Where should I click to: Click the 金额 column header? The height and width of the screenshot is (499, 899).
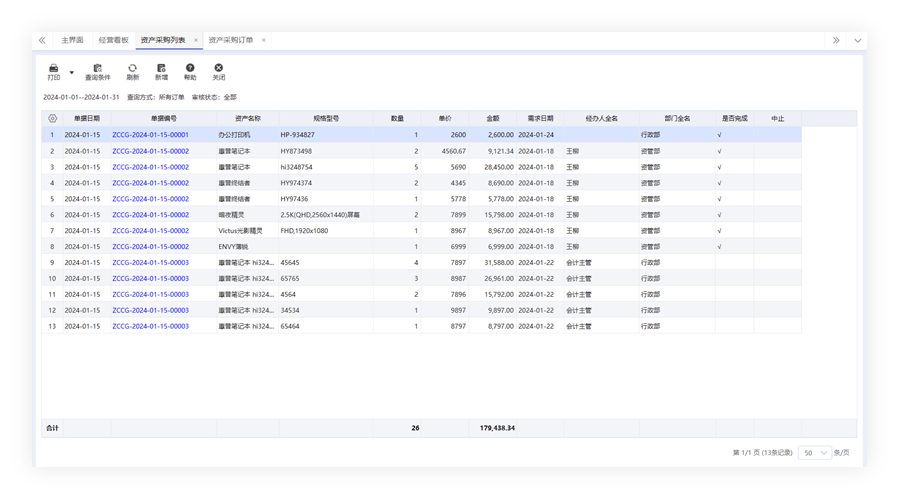492,118
